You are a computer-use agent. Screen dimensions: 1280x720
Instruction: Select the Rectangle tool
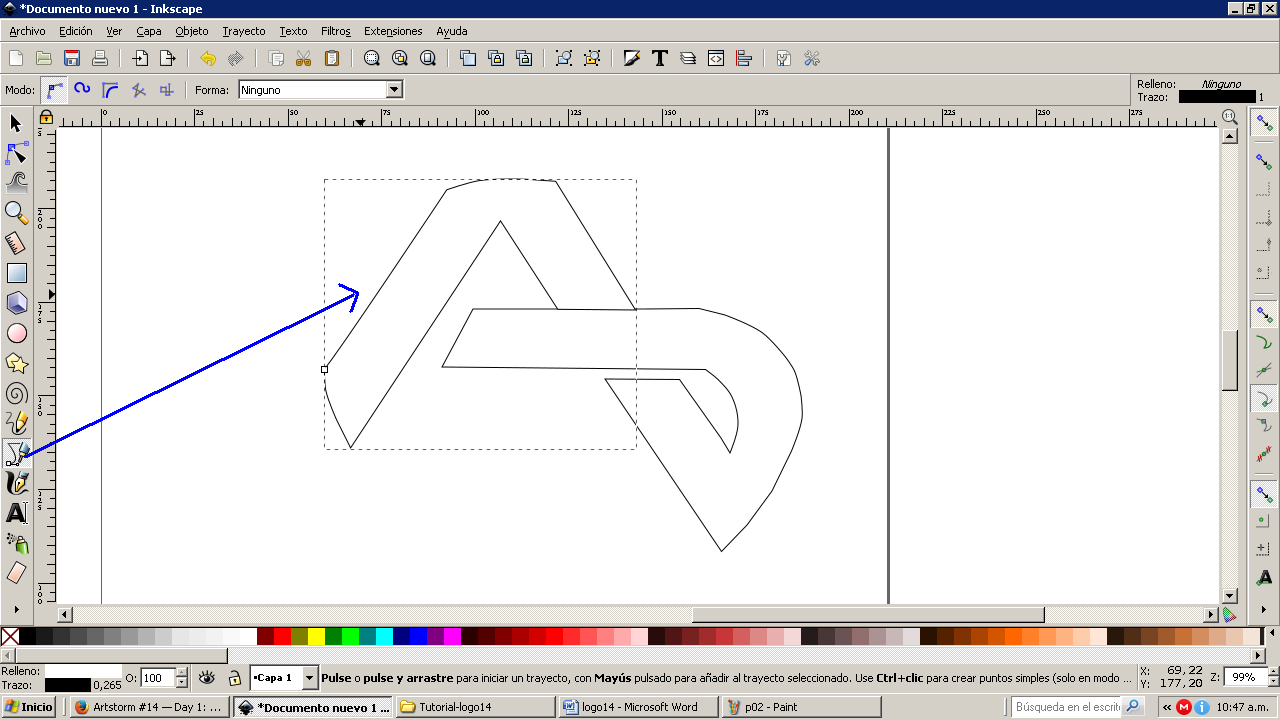(x=16, y=273)
